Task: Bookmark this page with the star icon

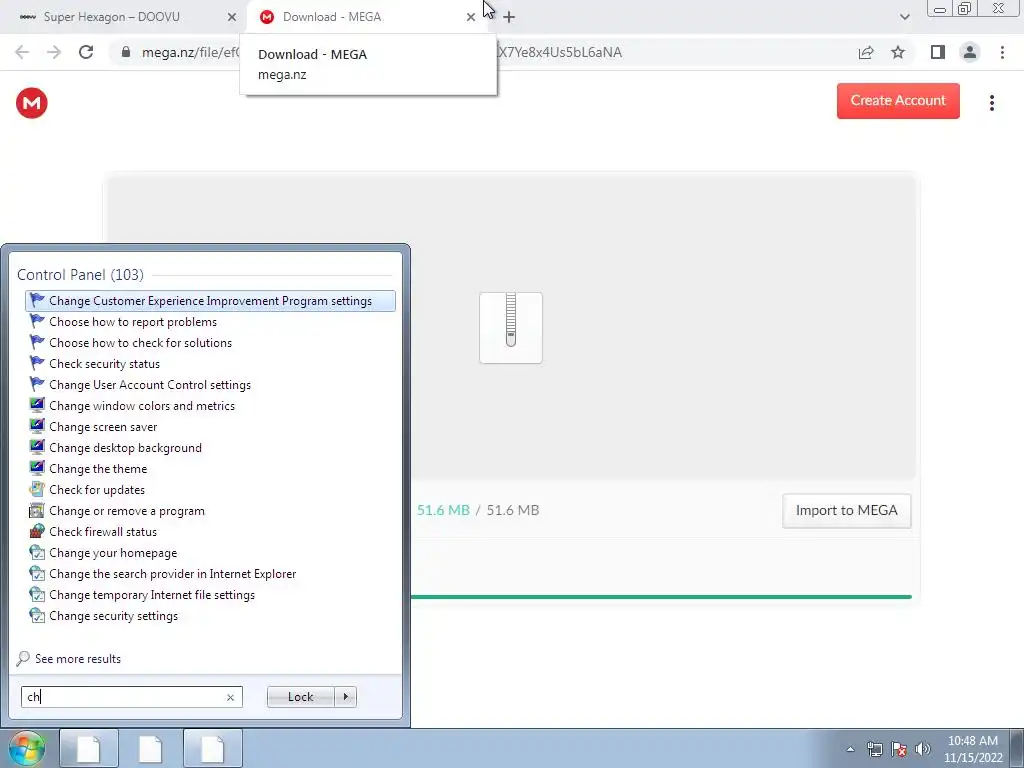Action: tap(898, 52)
